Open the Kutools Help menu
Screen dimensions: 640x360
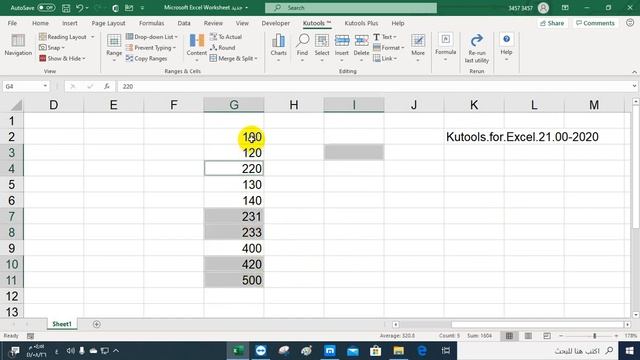506,47
